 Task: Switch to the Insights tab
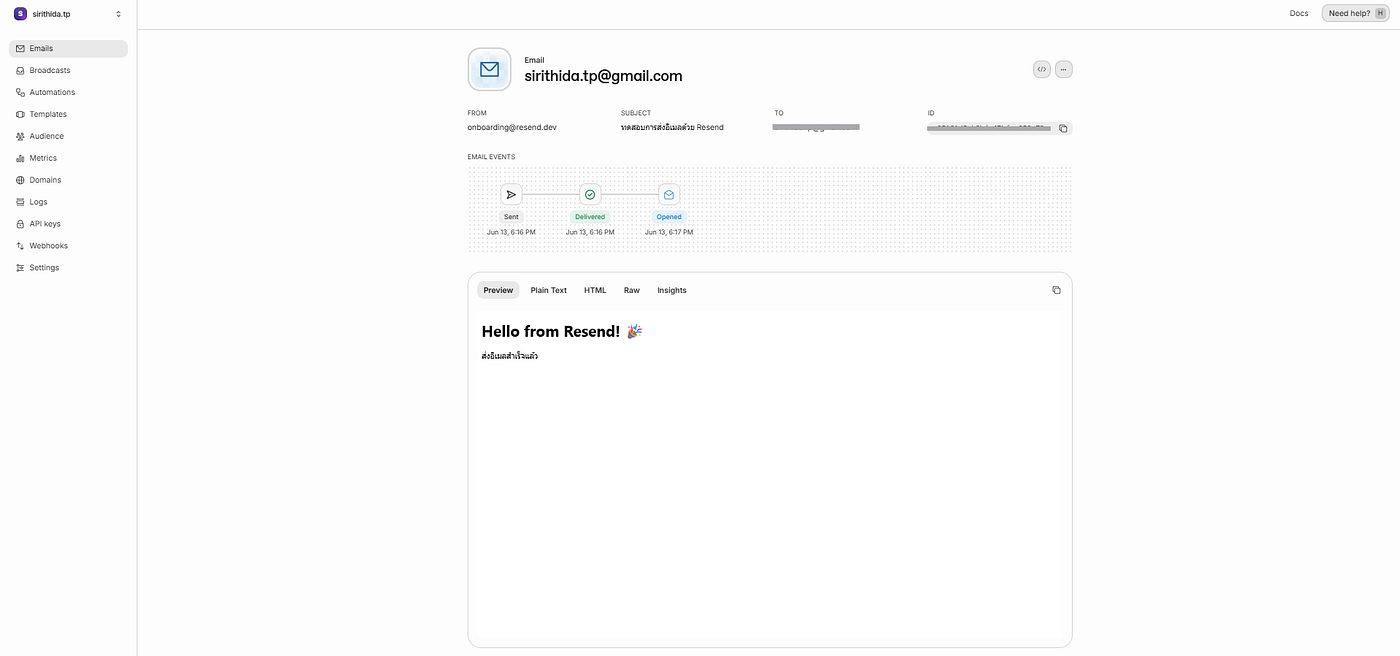click(672, 290)
